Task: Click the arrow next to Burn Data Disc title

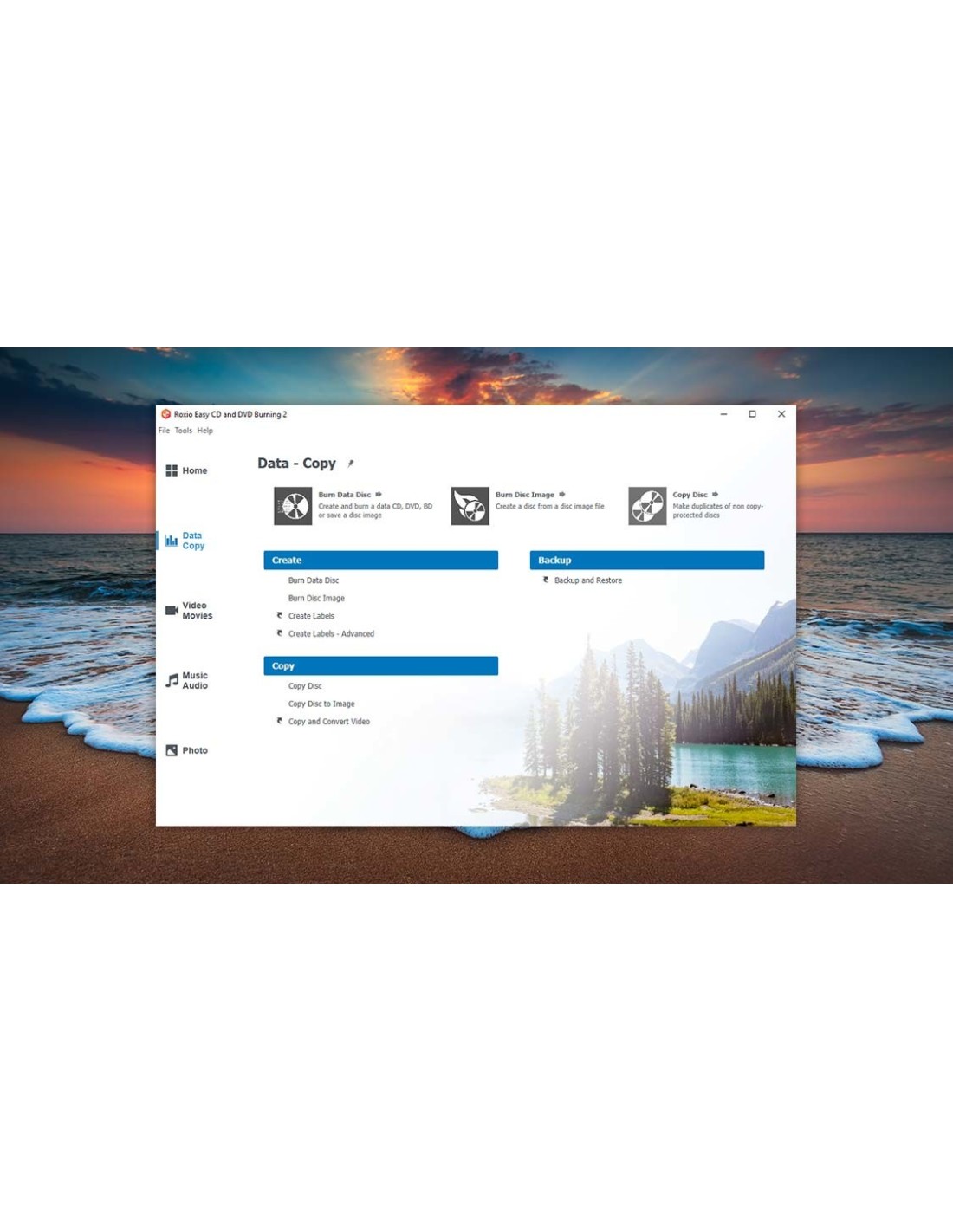Action: pos(379,495)
